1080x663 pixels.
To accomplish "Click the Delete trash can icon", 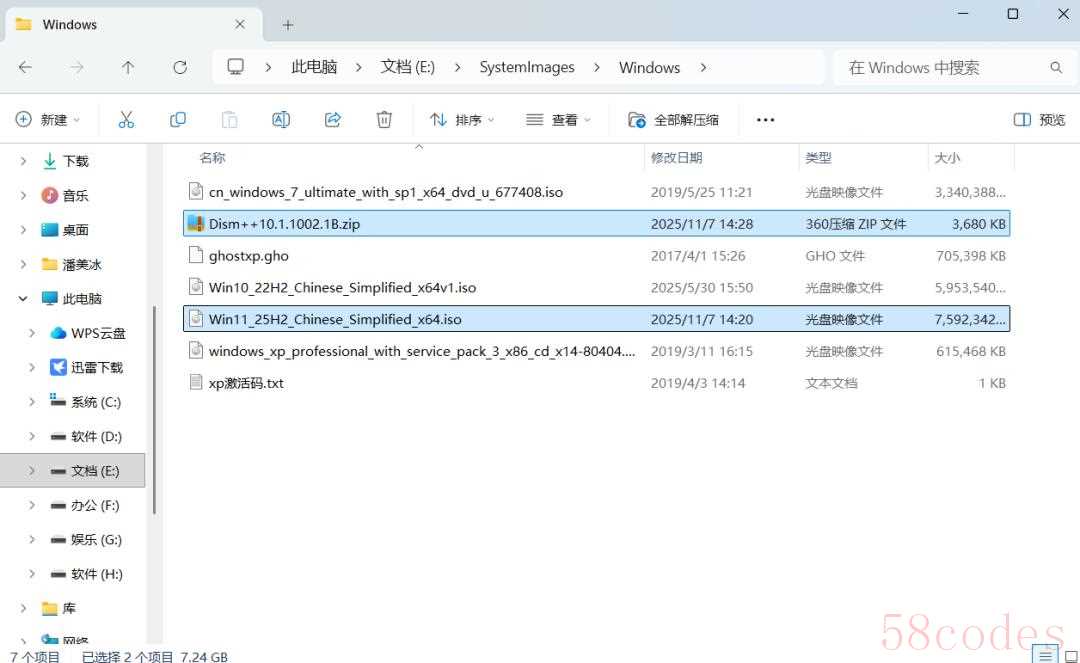I will [x=384, y=120].
